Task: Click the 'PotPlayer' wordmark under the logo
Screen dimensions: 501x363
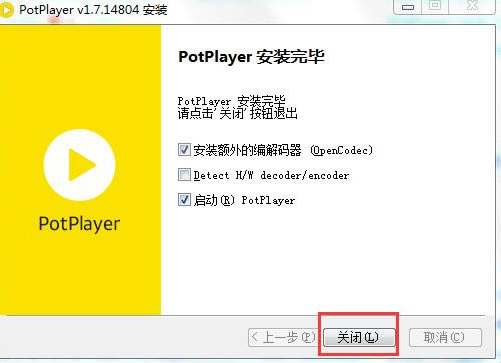Action: point(79,224)
